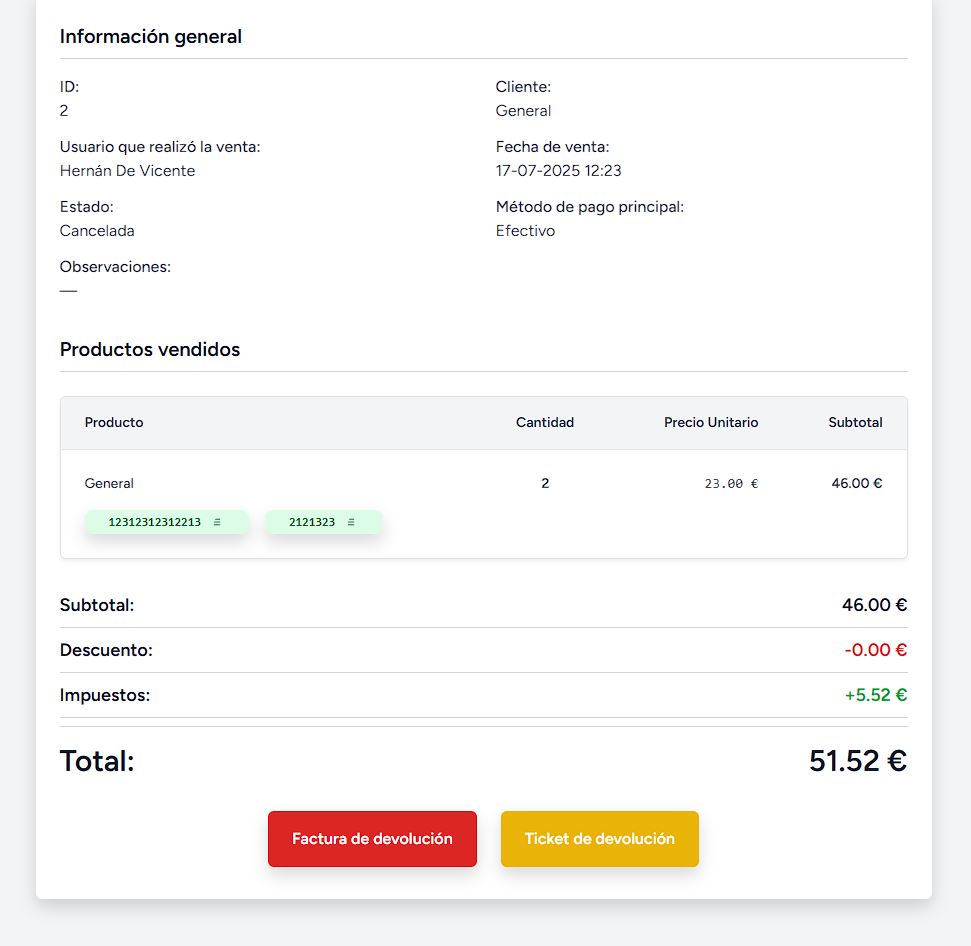Viewport: 971px width, 946px height.
Task: Click the menu icon on serial tag 2121323
Action: point(351,522)
